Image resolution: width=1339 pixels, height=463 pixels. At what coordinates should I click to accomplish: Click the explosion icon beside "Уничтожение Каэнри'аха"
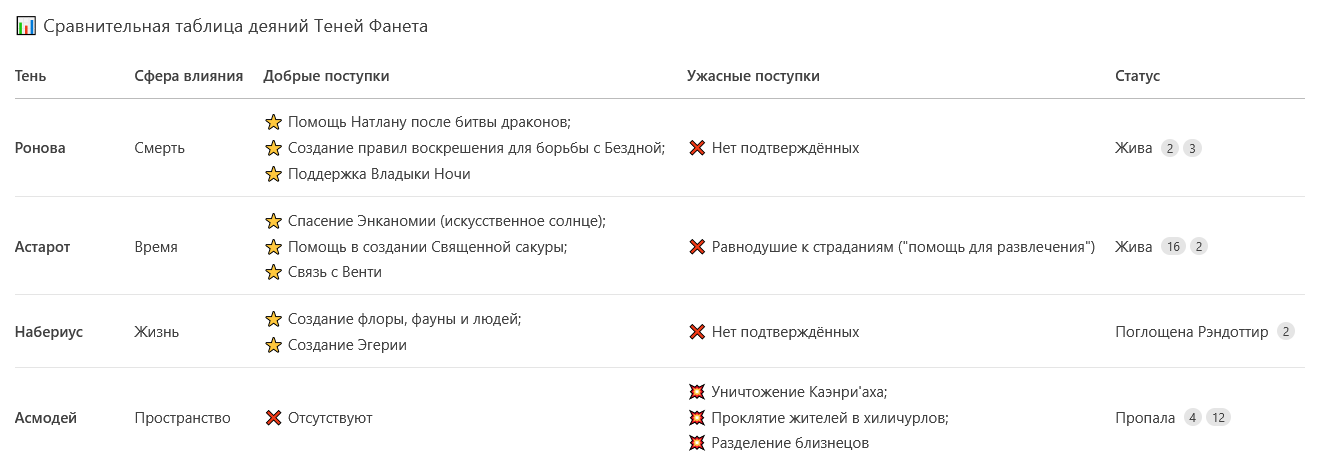(697, 392)
